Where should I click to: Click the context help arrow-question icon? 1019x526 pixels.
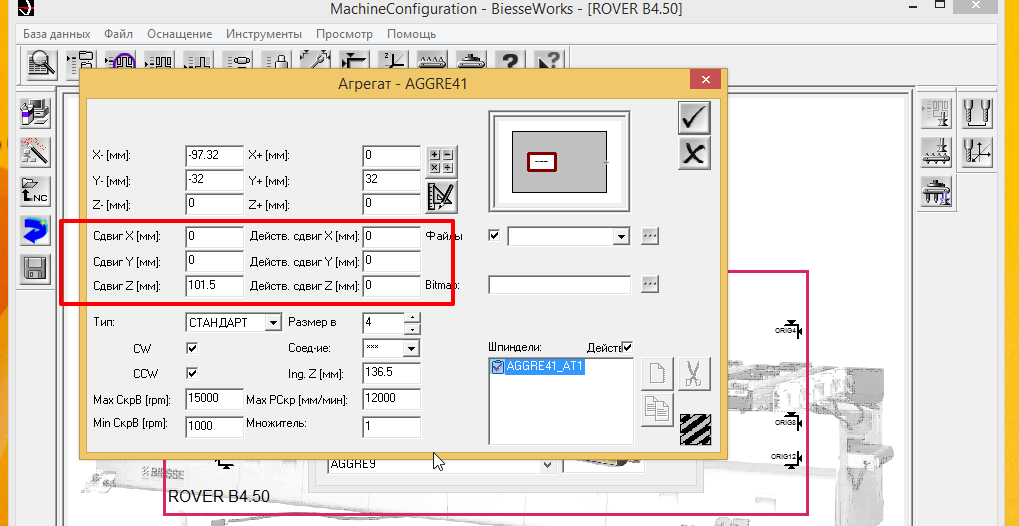tap(549, 61)
